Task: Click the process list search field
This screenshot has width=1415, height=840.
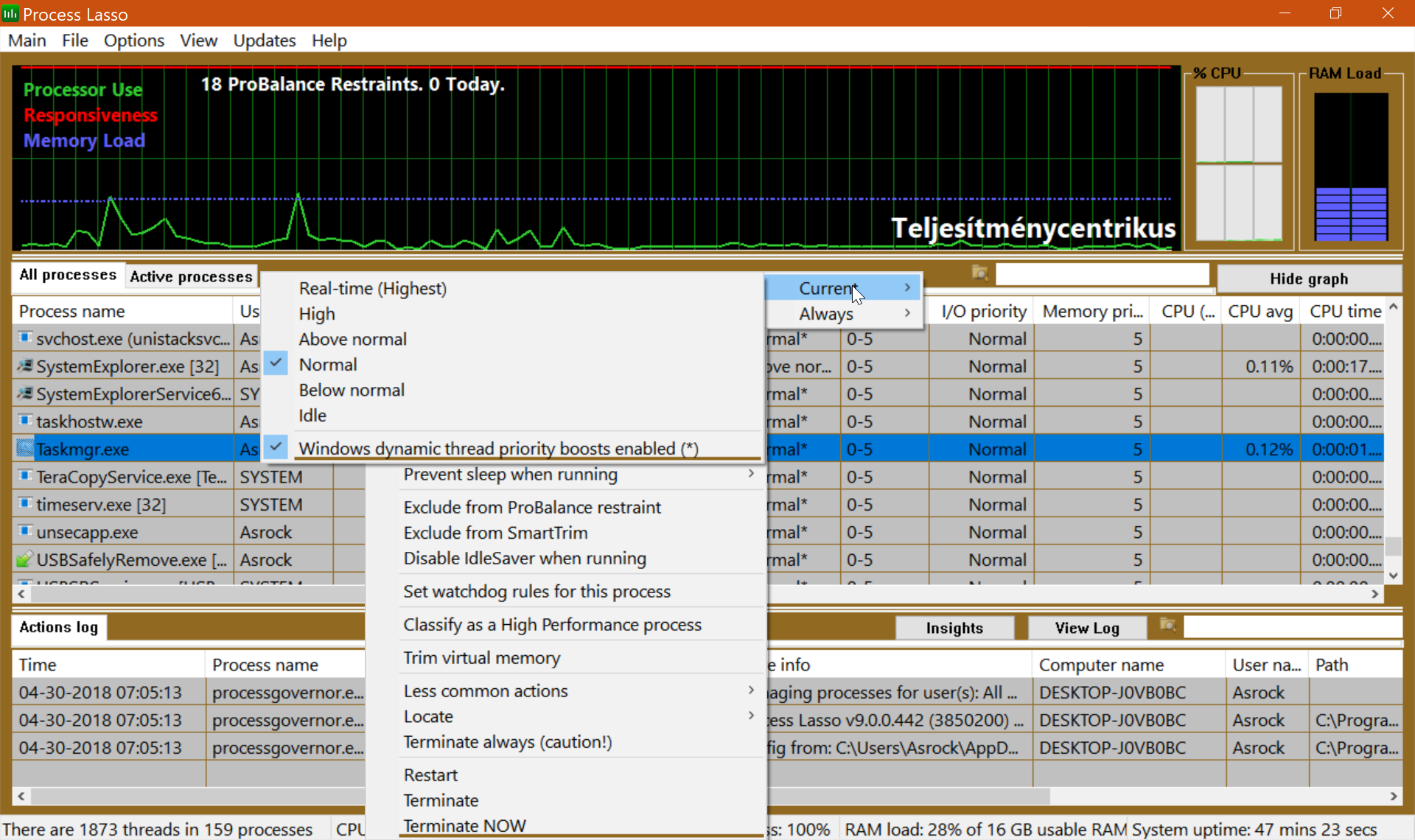Action: pyautogui.click(x=1102, y=274)
